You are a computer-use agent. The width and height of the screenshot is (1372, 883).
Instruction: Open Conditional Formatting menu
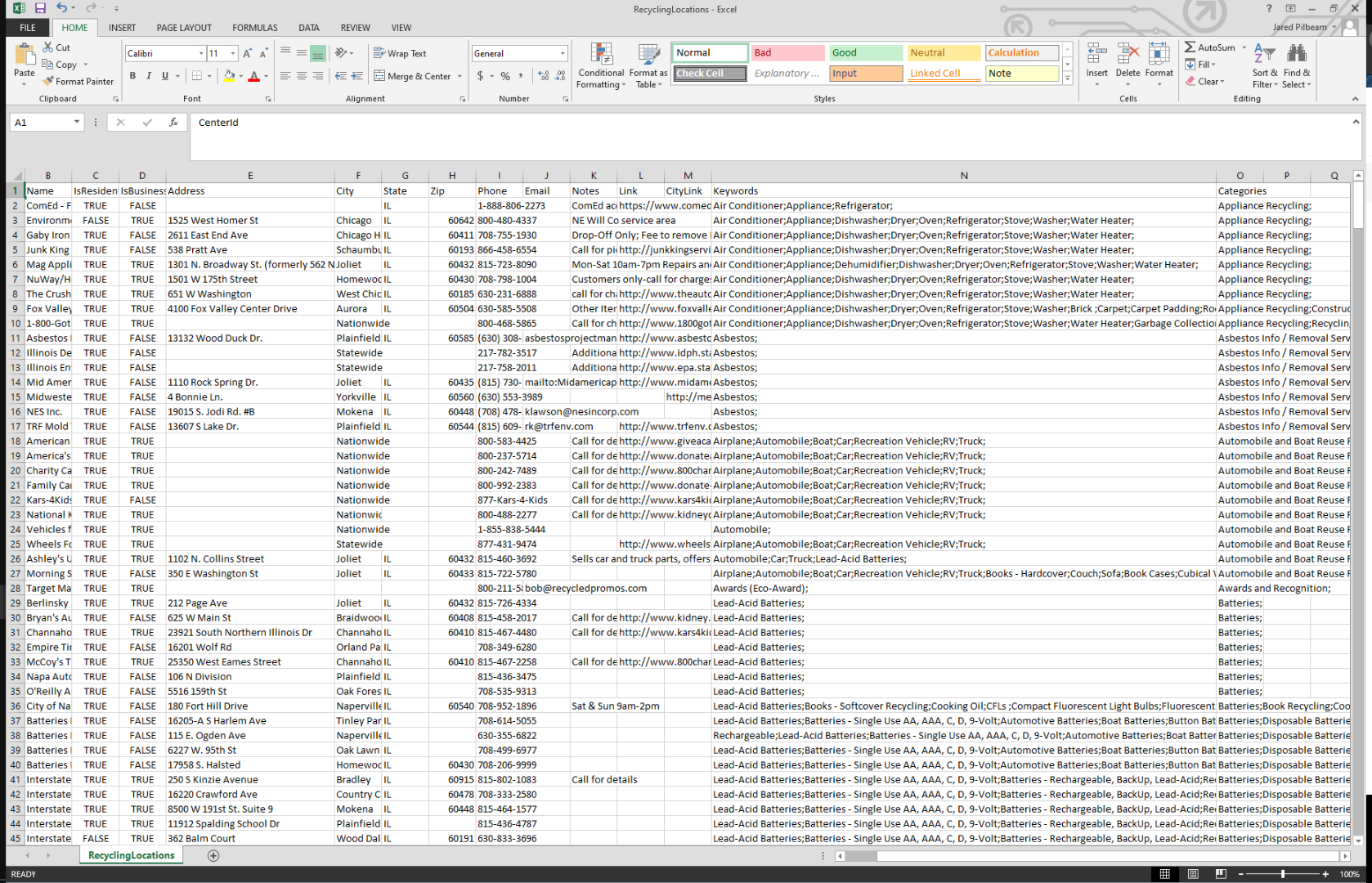[601, 66]
